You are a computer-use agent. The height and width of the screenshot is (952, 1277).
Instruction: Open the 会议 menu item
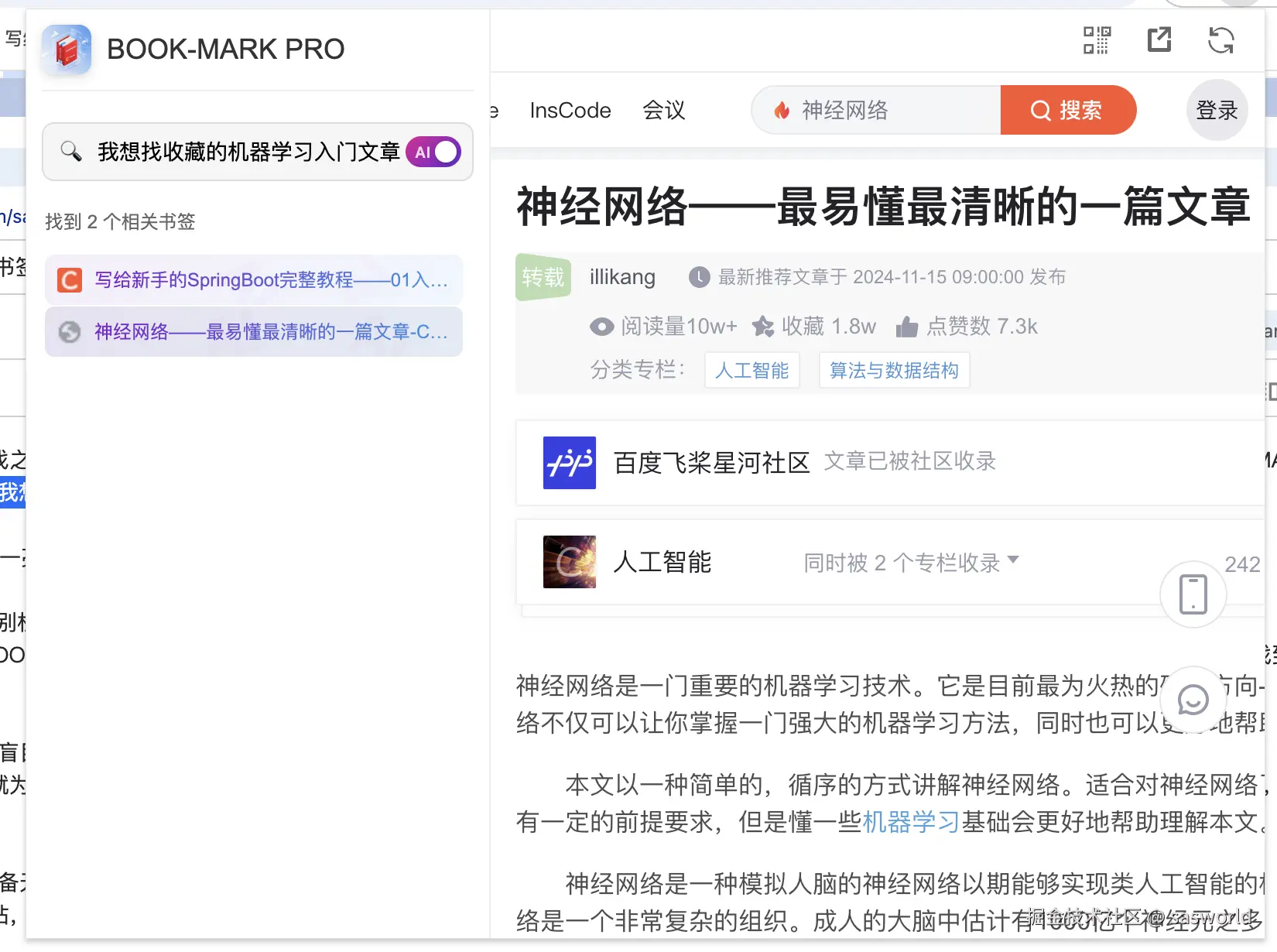(x=663, y=110)
